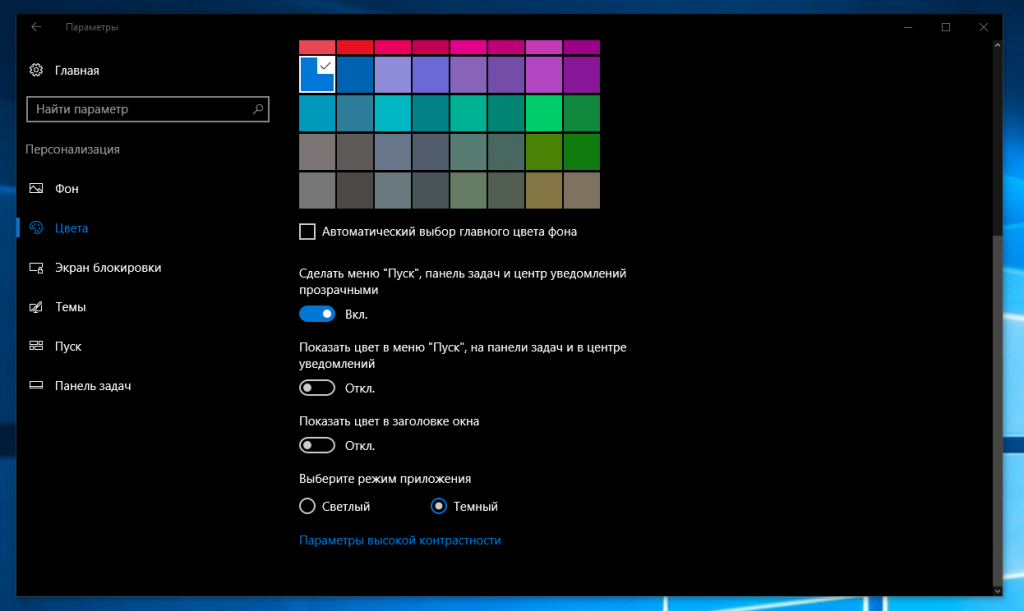Image resolution: width=1024 pixels, height=611 pixels.
Task: Click the Панель задач icon
Action: [x=36, y=385]
